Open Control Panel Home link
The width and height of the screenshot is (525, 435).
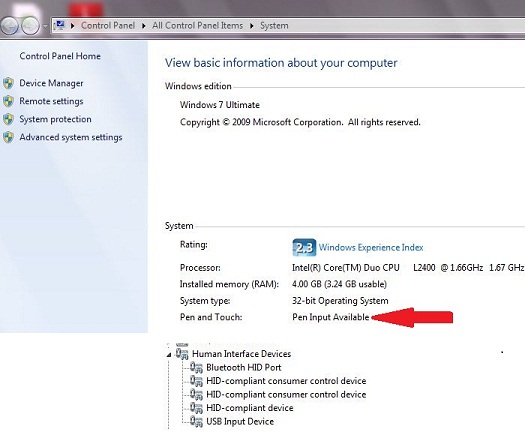[60, 56]
